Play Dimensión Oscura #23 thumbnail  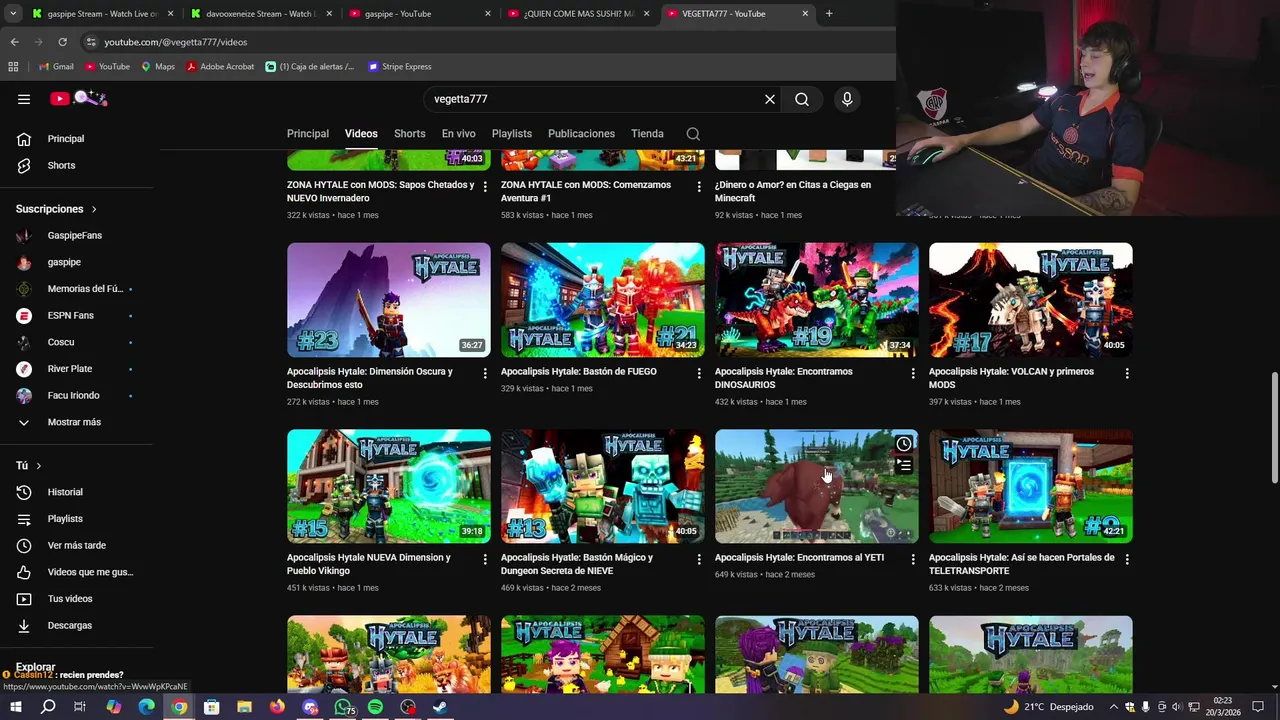tap(389, 300)
